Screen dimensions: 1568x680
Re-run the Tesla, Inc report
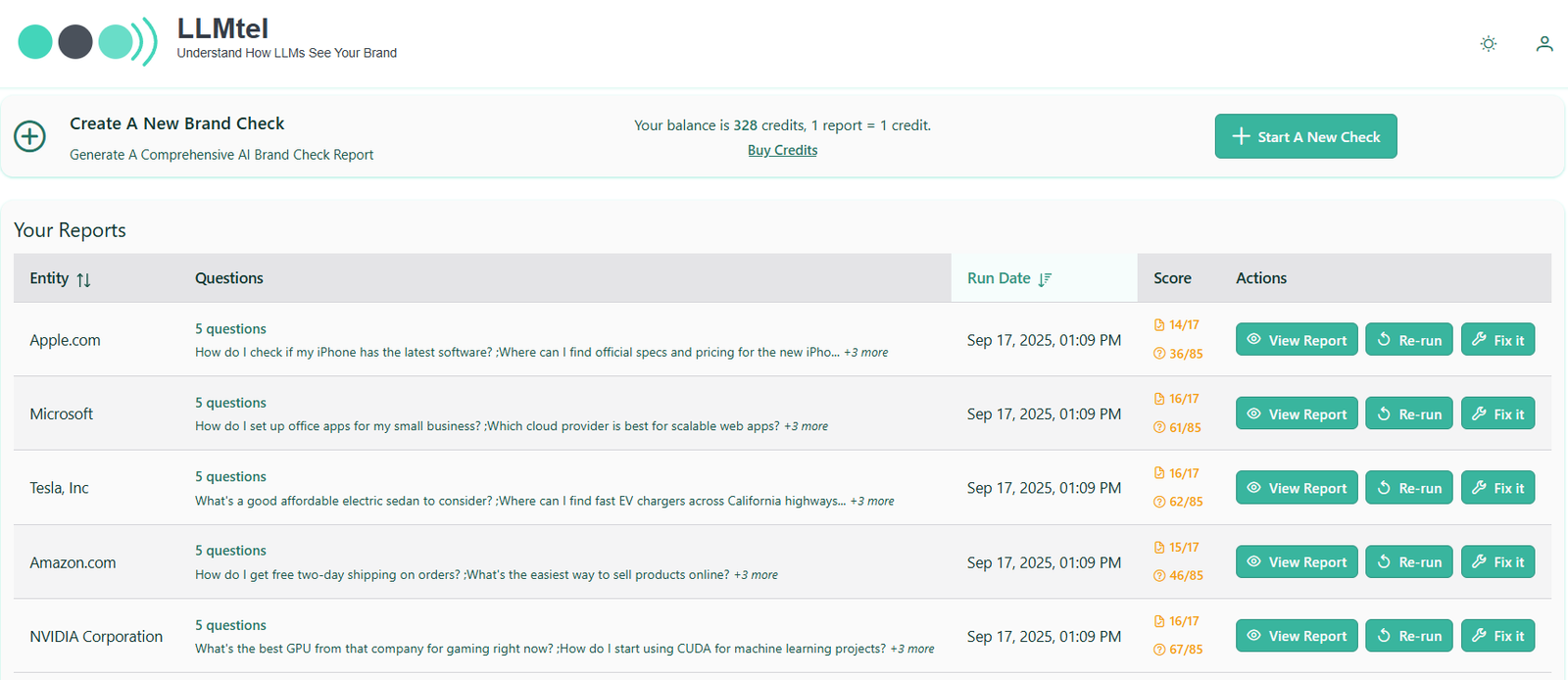pos(1408,488)
